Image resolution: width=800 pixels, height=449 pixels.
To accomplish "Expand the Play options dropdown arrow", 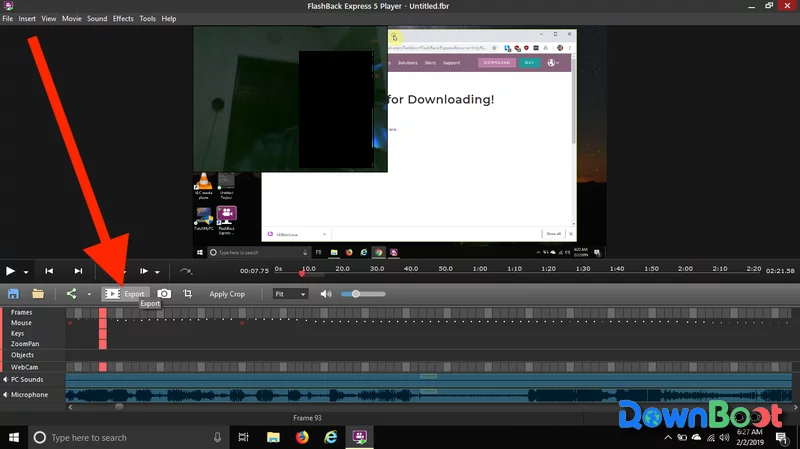I will [26, 272].
